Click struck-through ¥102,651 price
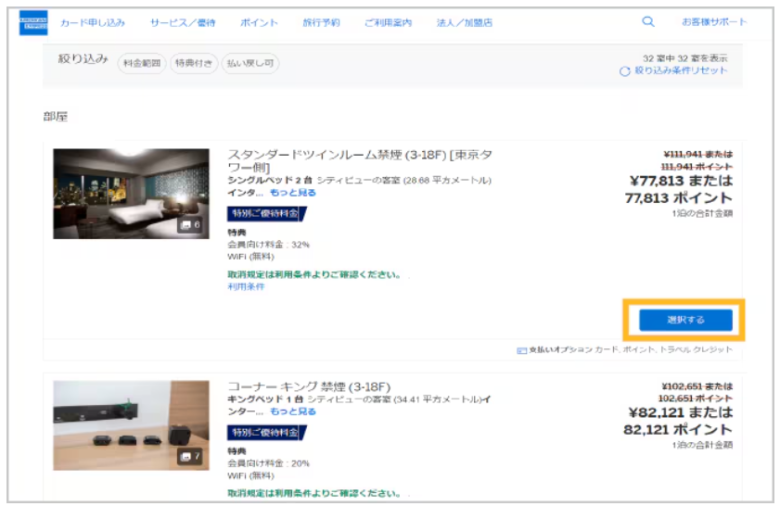The image size is (780, 506). (x=697, y=386)
